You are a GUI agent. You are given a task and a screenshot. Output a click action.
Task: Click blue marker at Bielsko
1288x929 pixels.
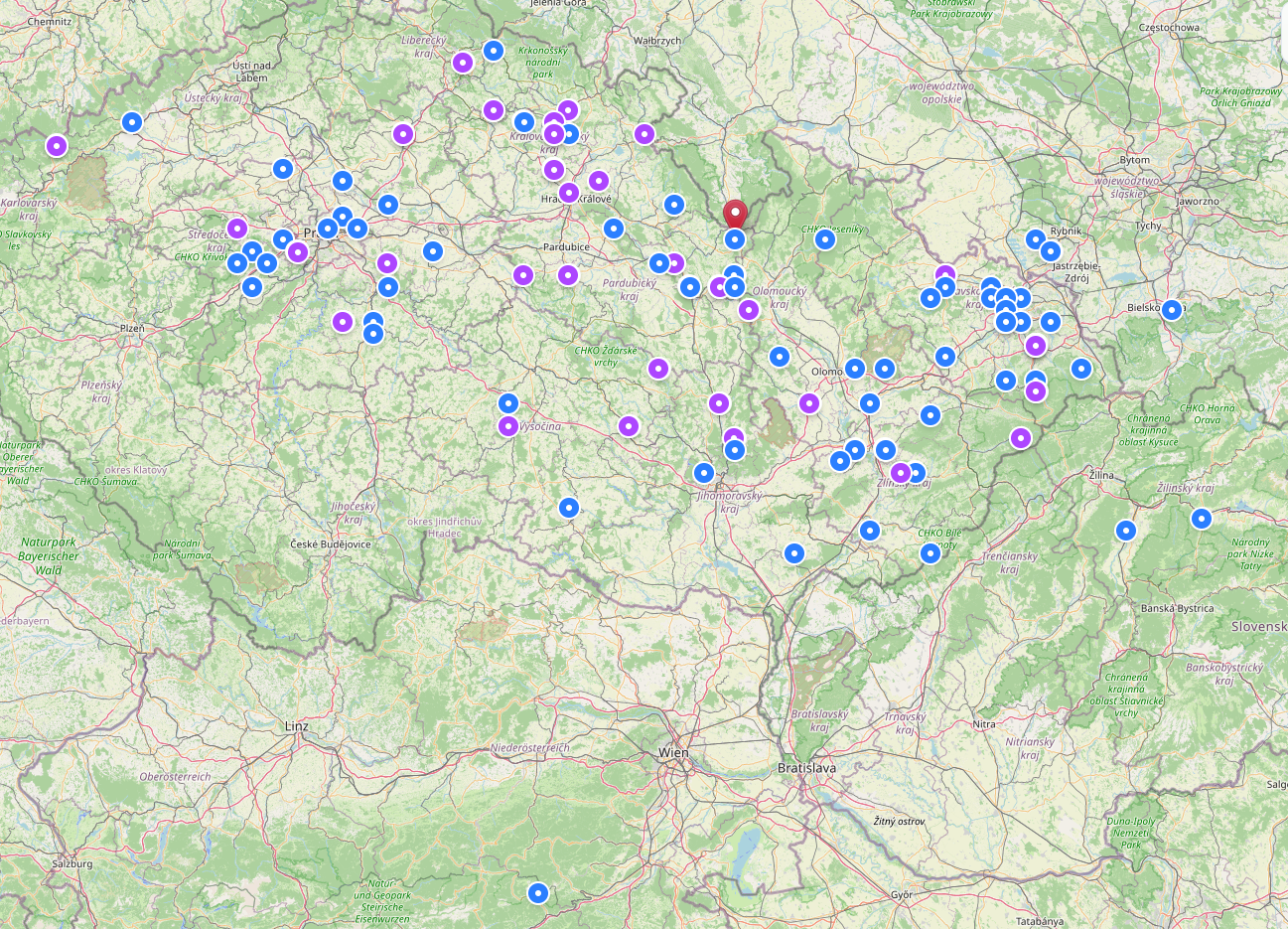click(1172, 309)
